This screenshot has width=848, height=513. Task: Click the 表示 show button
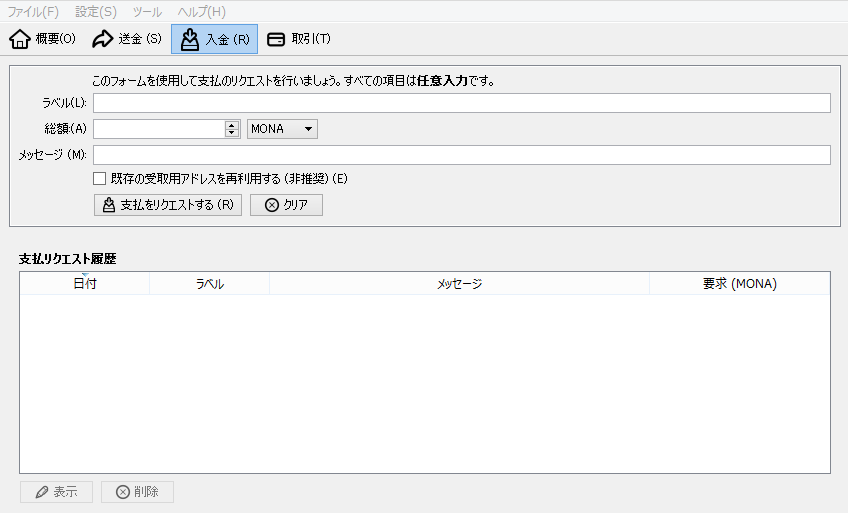[56, 492]
